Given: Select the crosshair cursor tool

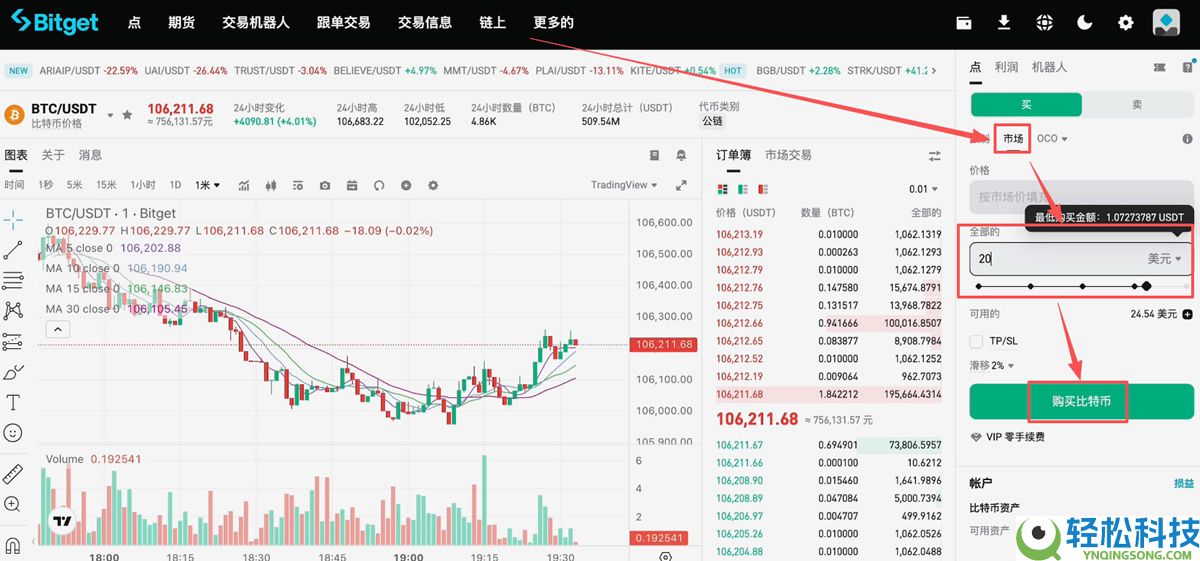Looking at the screenshot, I should [x=13, y=218].
